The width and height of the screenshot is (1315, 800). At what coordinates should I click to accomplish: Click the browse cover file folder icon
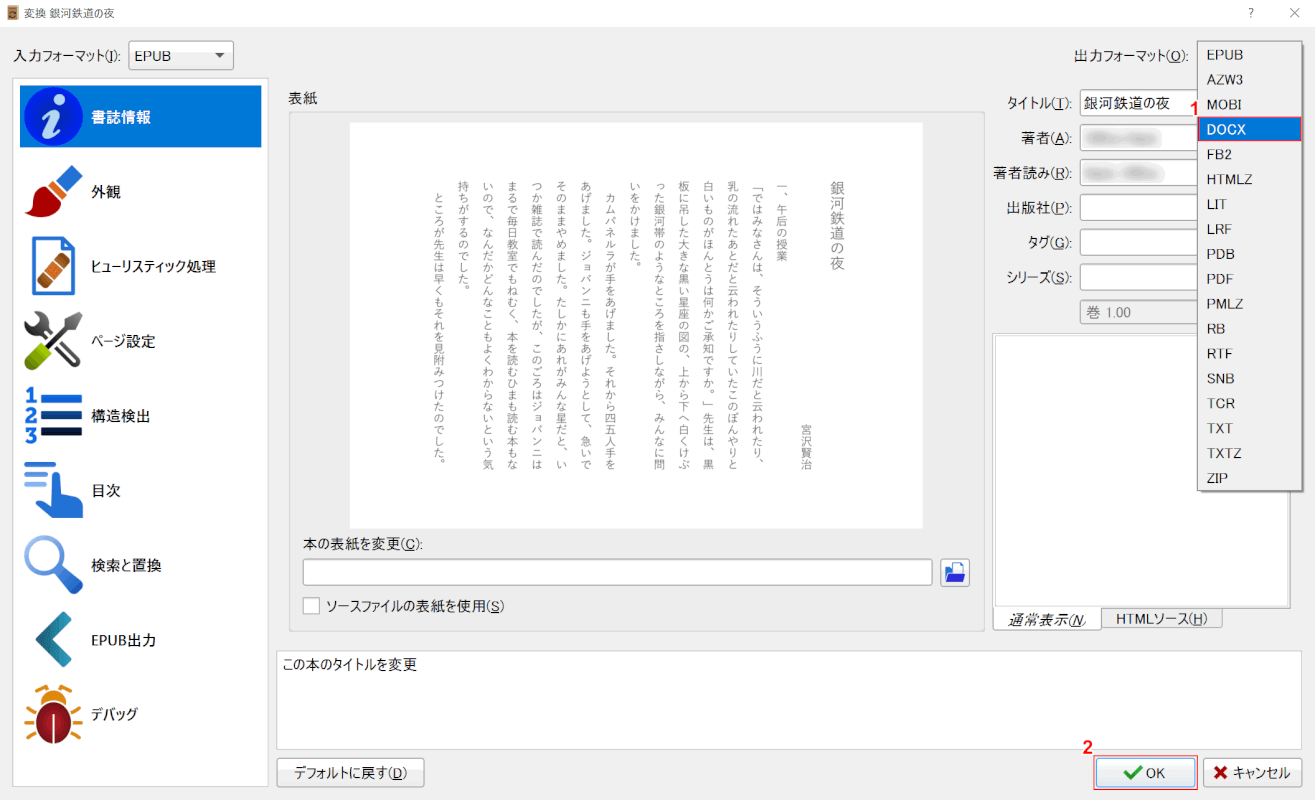click(955, 572)
